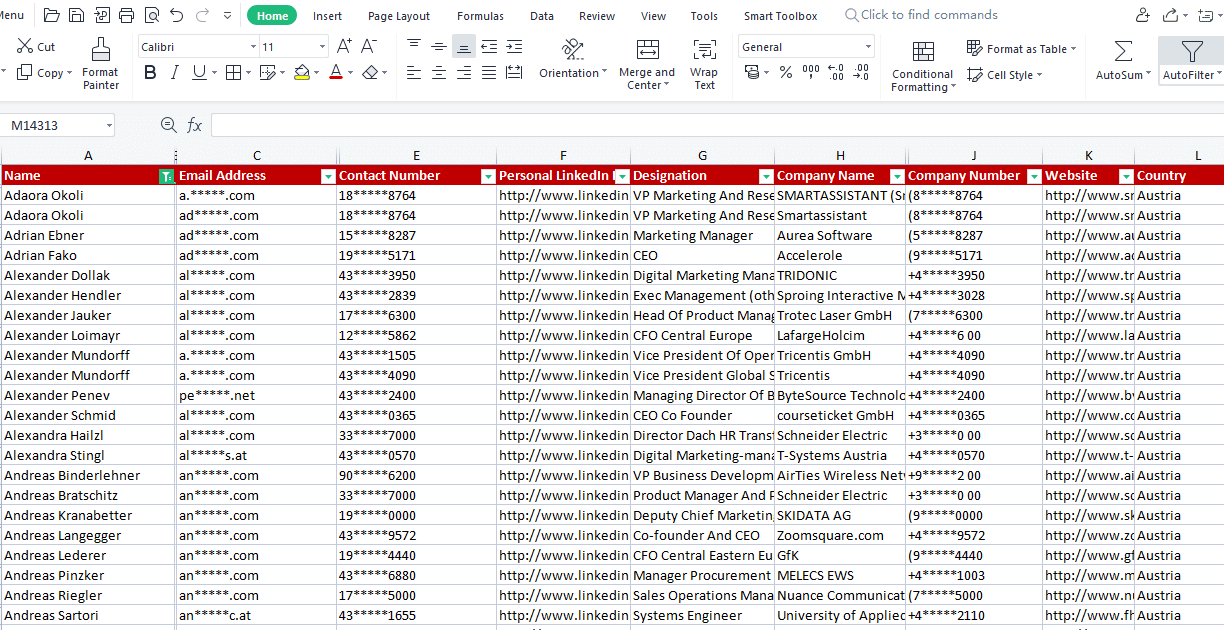Toggle Underline formatting
Viewport: 1224px width, 630px height.
(199, 73)
